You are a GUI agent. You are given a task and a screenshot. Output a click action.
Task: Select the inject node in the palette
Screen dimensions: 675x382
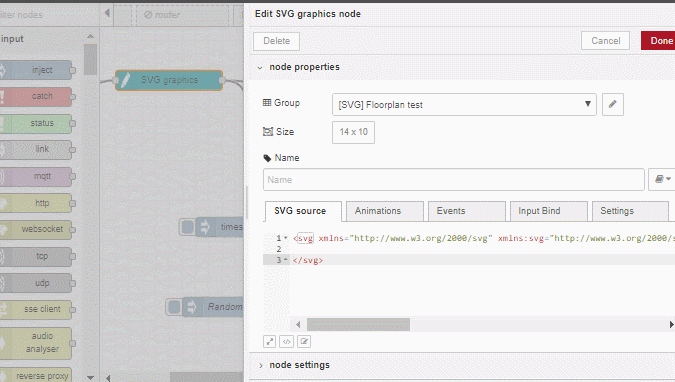(36, 70)
